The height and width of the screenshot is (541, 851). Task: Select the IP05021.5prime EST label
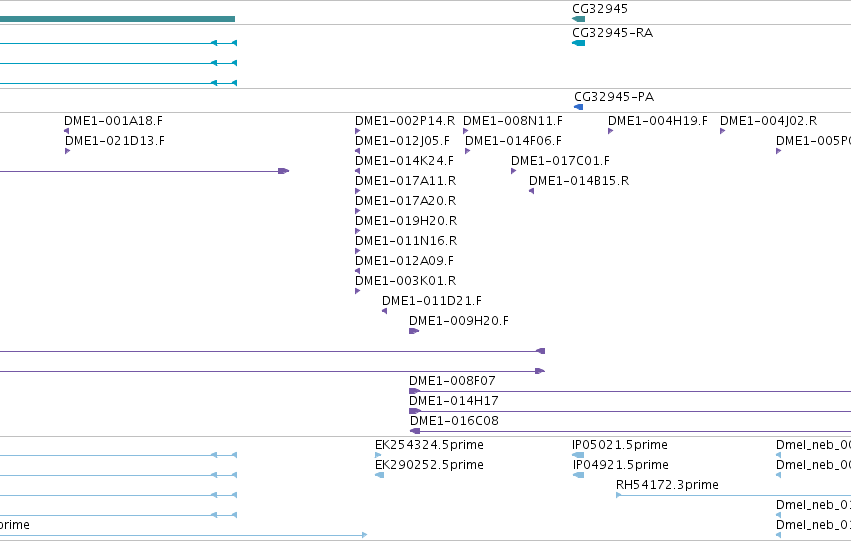tap(620, 445)
